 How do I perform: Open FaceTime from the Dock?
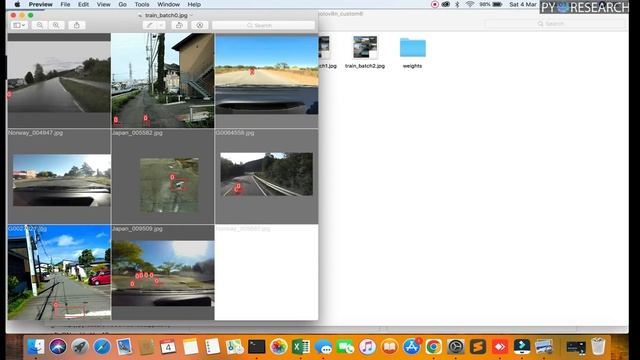(x=345, y=347)
